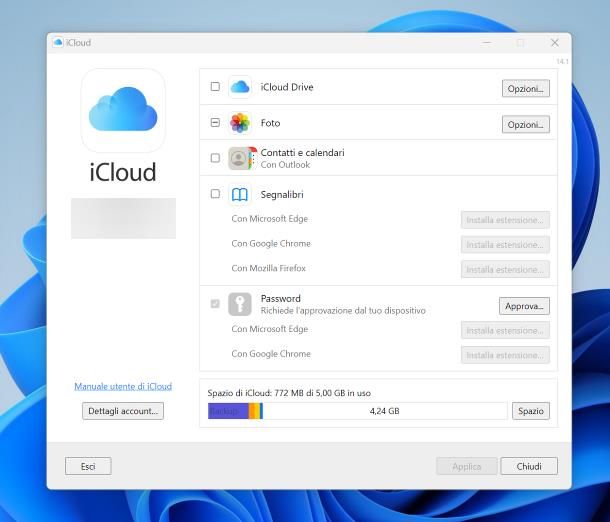Click the small iCloud title bar icon
The height and width of the screenshot is (522, 610).
58,43
